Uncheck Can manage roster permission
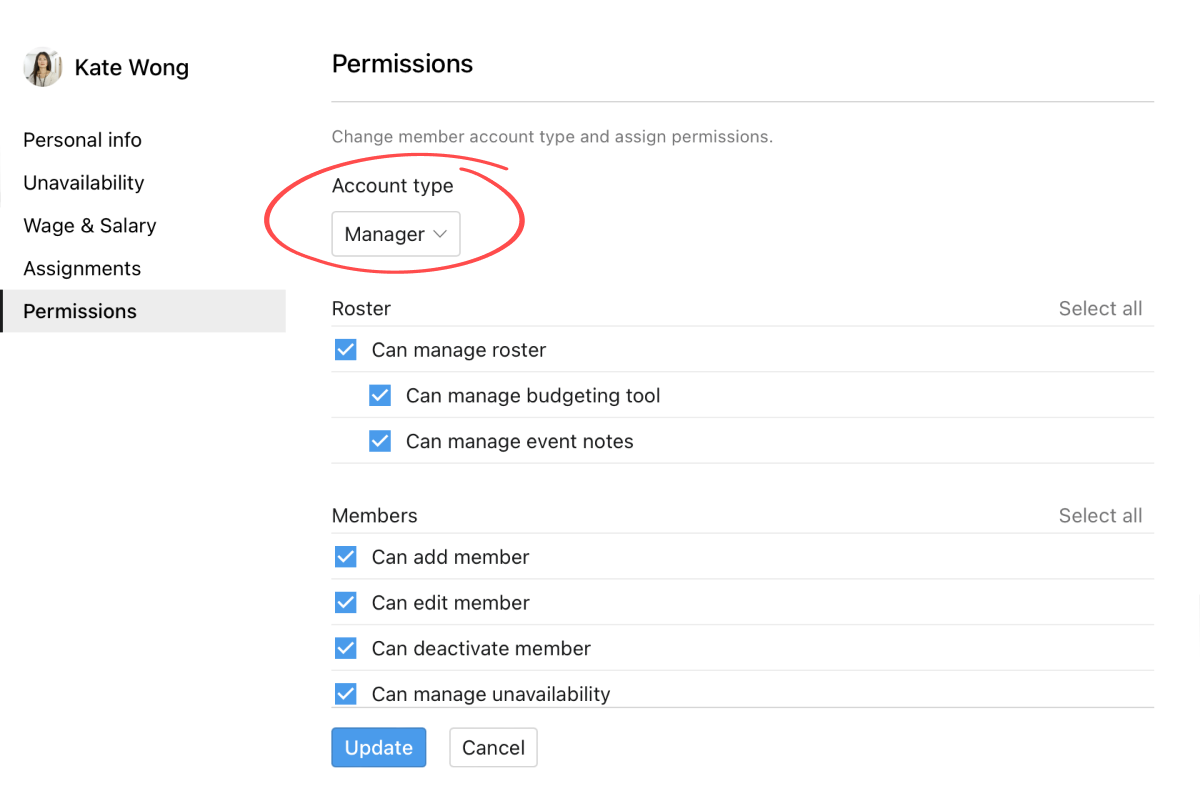This screenshot has height=800, width=1200. coord(345,349)
